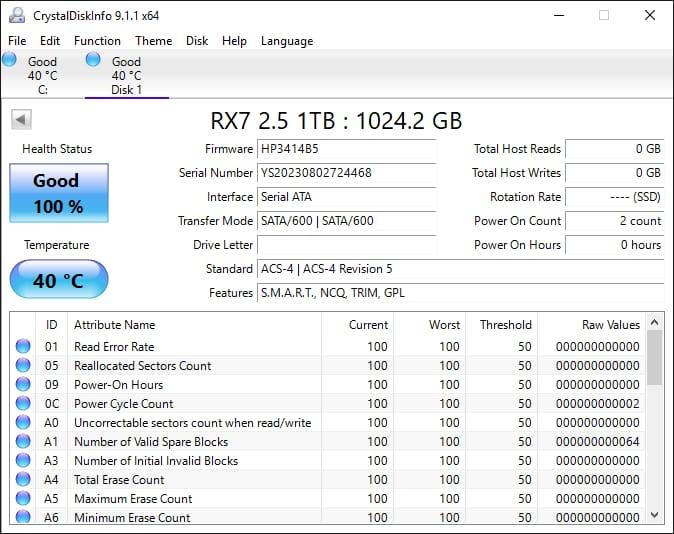Click status orb for Total Erase Count row
674x534 pixels.
click(23, 480)
